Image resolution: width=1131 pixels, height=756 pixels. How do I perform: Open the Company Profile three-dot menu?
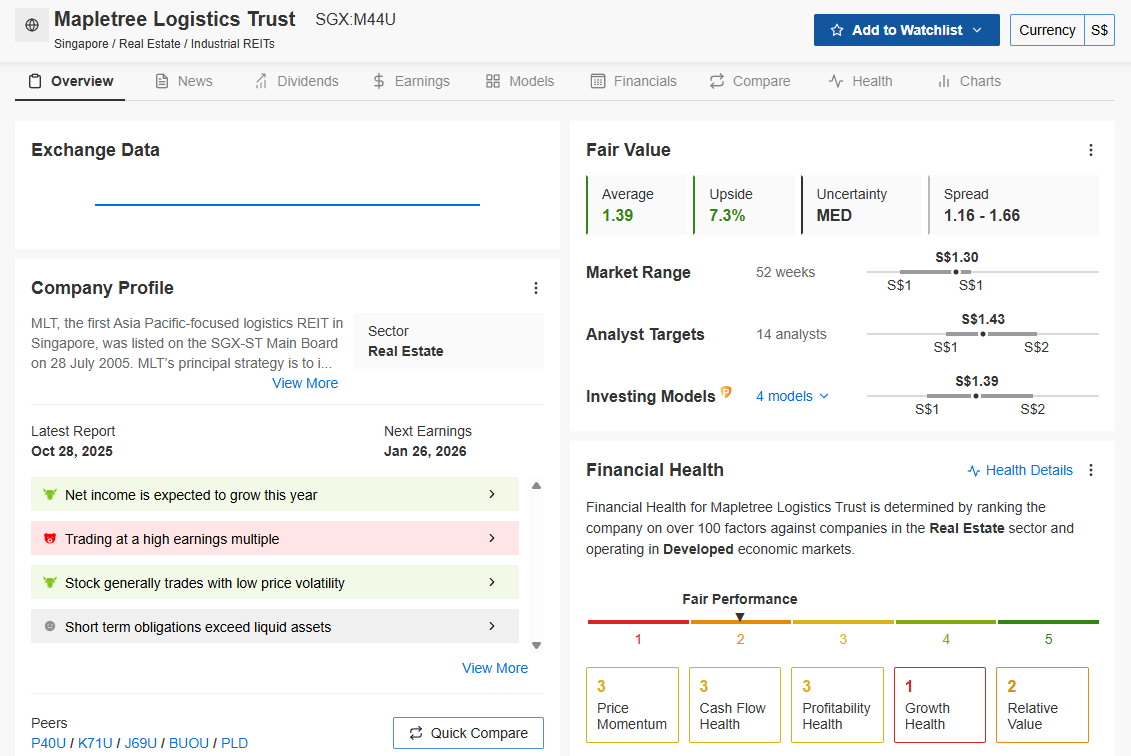pyautogui.click(x=536, y=288)
